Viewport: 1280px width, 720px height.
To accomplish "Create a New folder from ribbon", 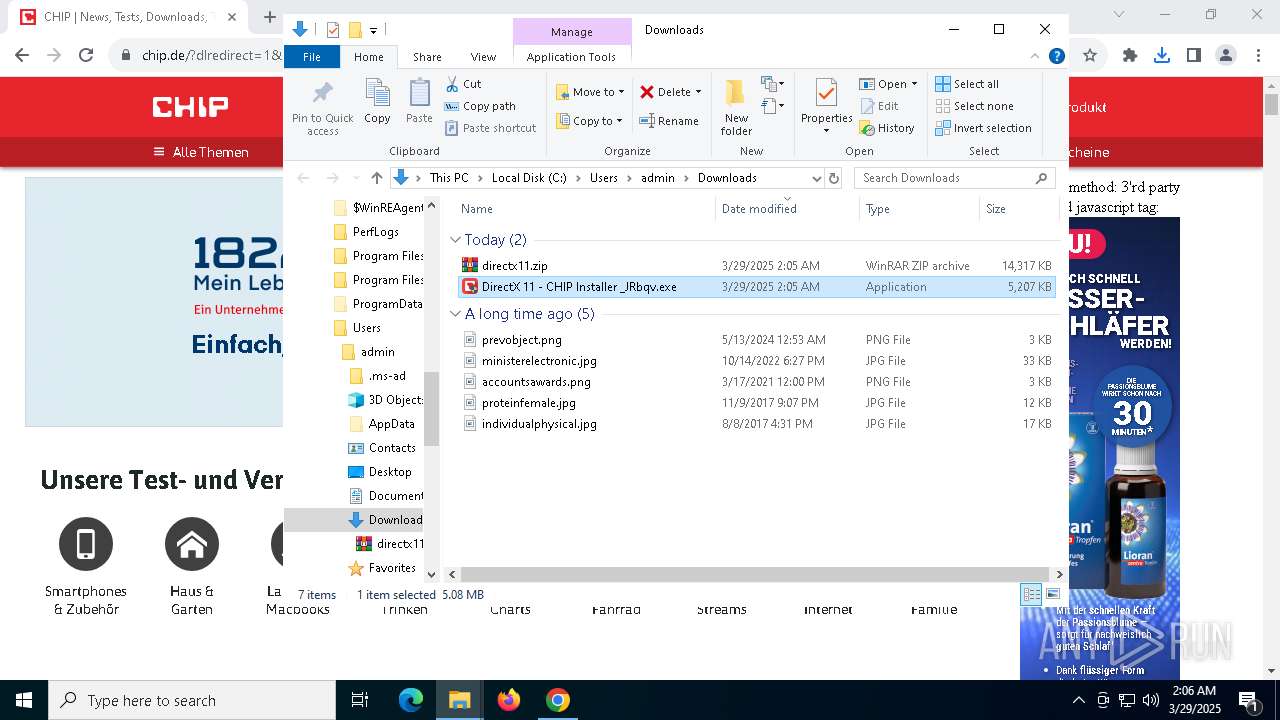I will tap(736, 108).
